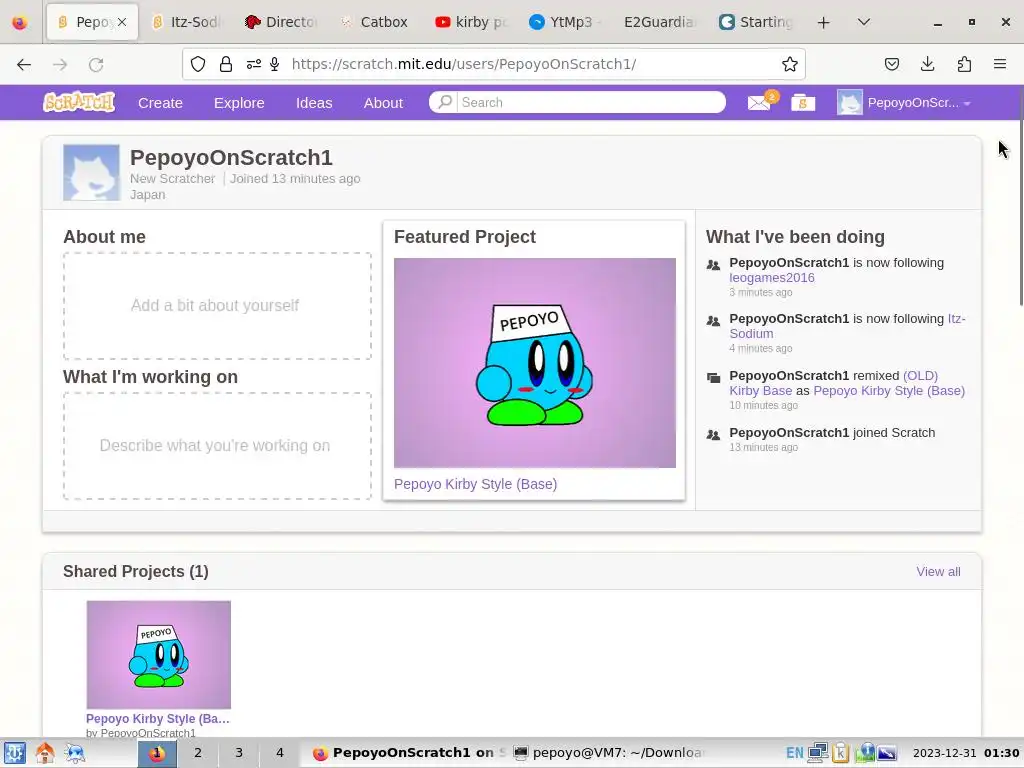Open the Pepoyo Kirby Style (Base) featured link
The image size is (1024, 768).
click(475, 484)
